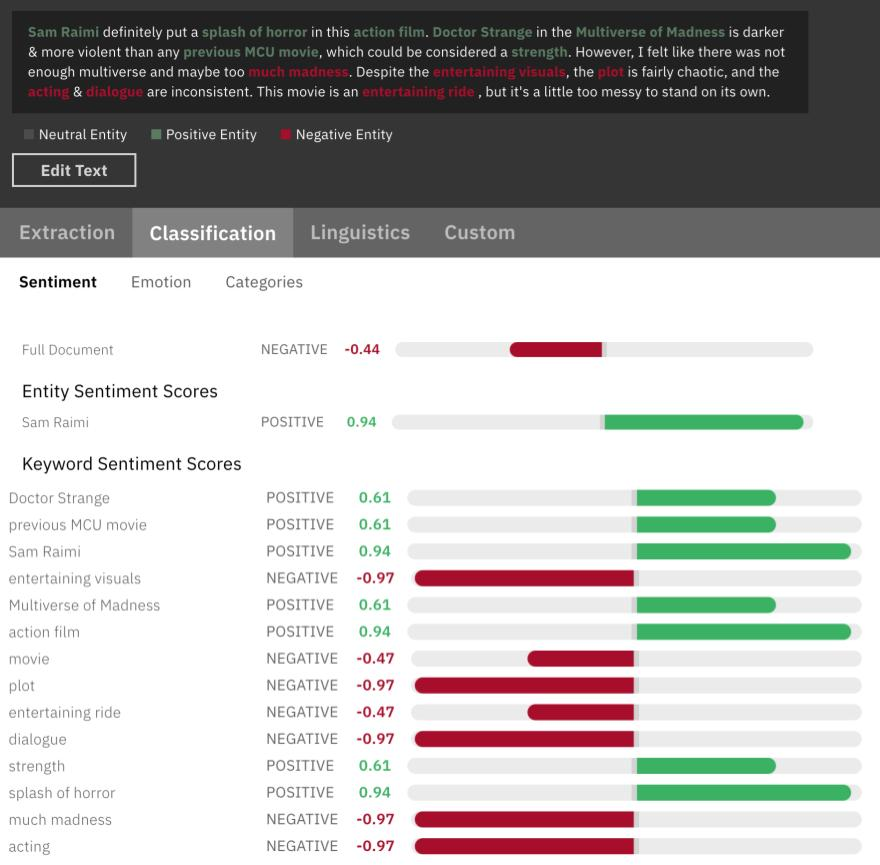The height and width of the screenshot is (865, 880).
Task: Click 'entertaining ride' keyword label
Action: (65, 712)
